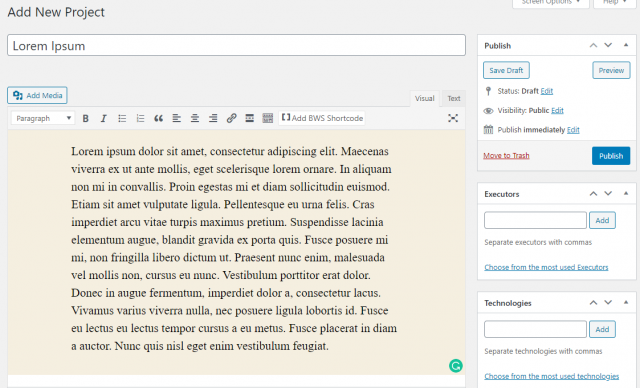The image size is (640, 388).
Task: Choose from the most used Executors
Action: [546, 267]
